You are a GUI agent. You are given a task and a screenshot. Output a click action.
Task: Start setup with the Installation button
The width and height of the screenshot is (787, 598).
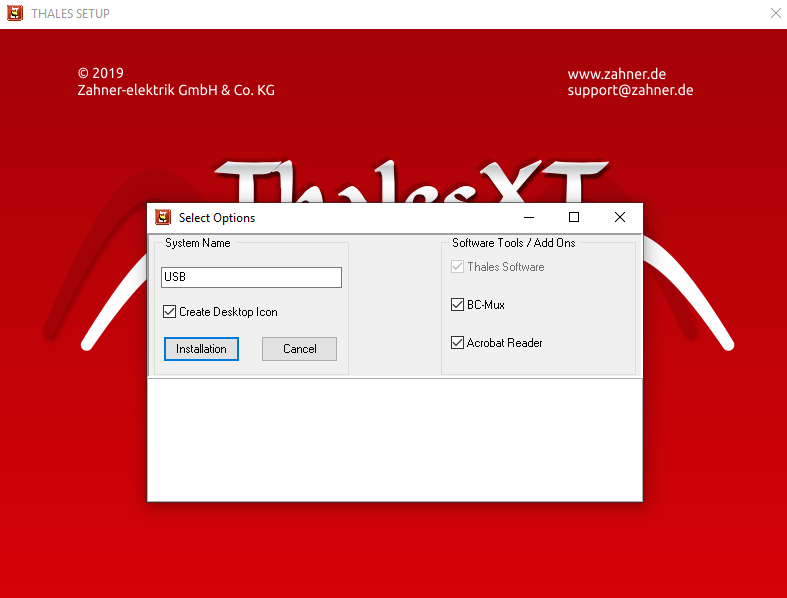(x=201, y=349)
